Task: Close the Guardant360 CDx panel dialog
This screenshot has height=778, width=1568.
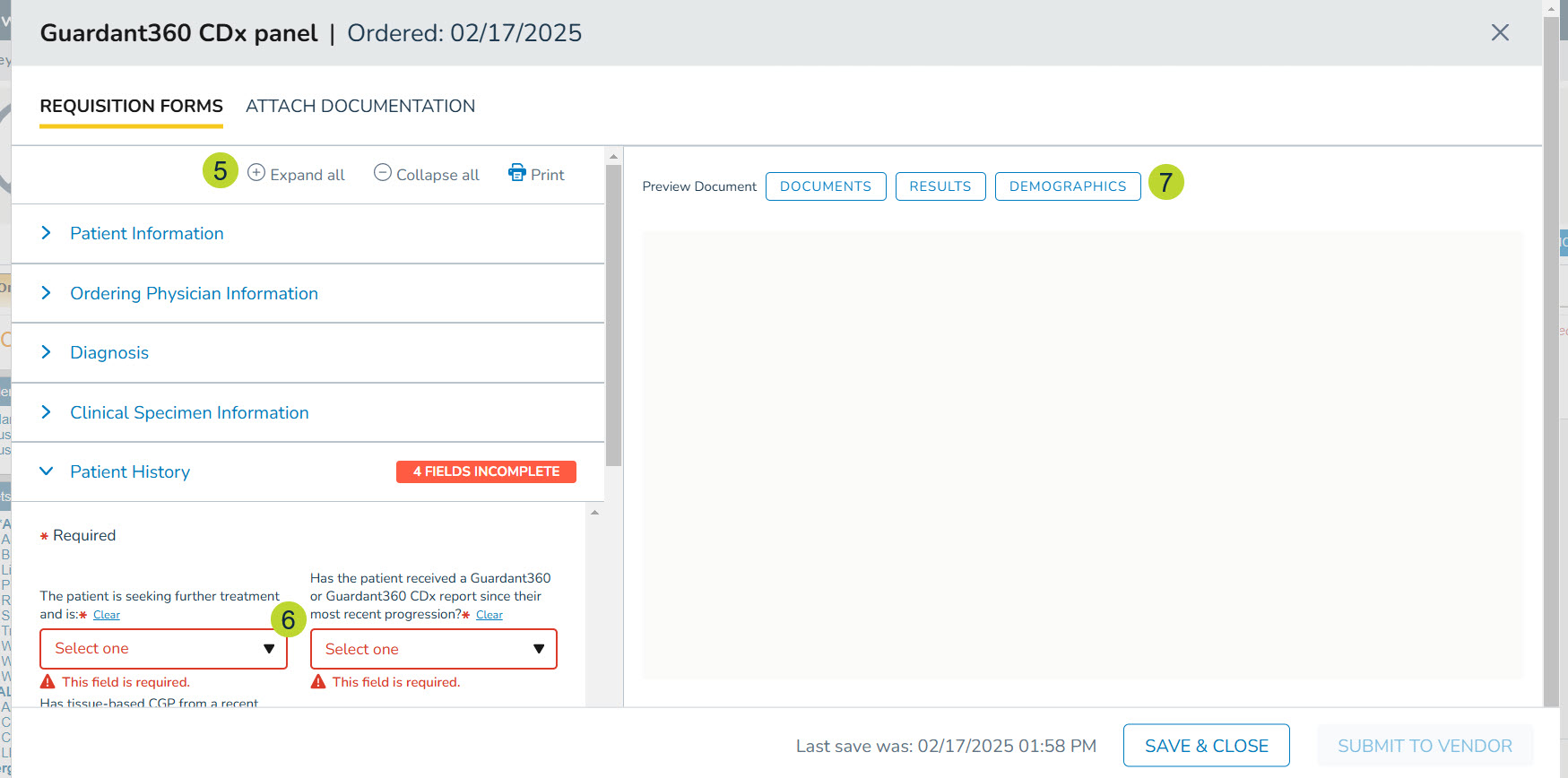Action: [1500, 33]
